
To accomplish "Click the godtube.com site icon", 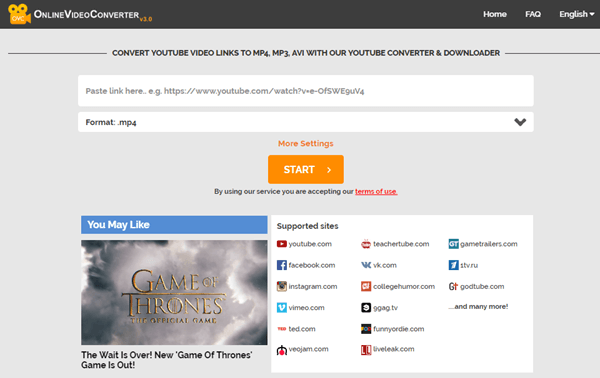I will click(x=453, y=286).
